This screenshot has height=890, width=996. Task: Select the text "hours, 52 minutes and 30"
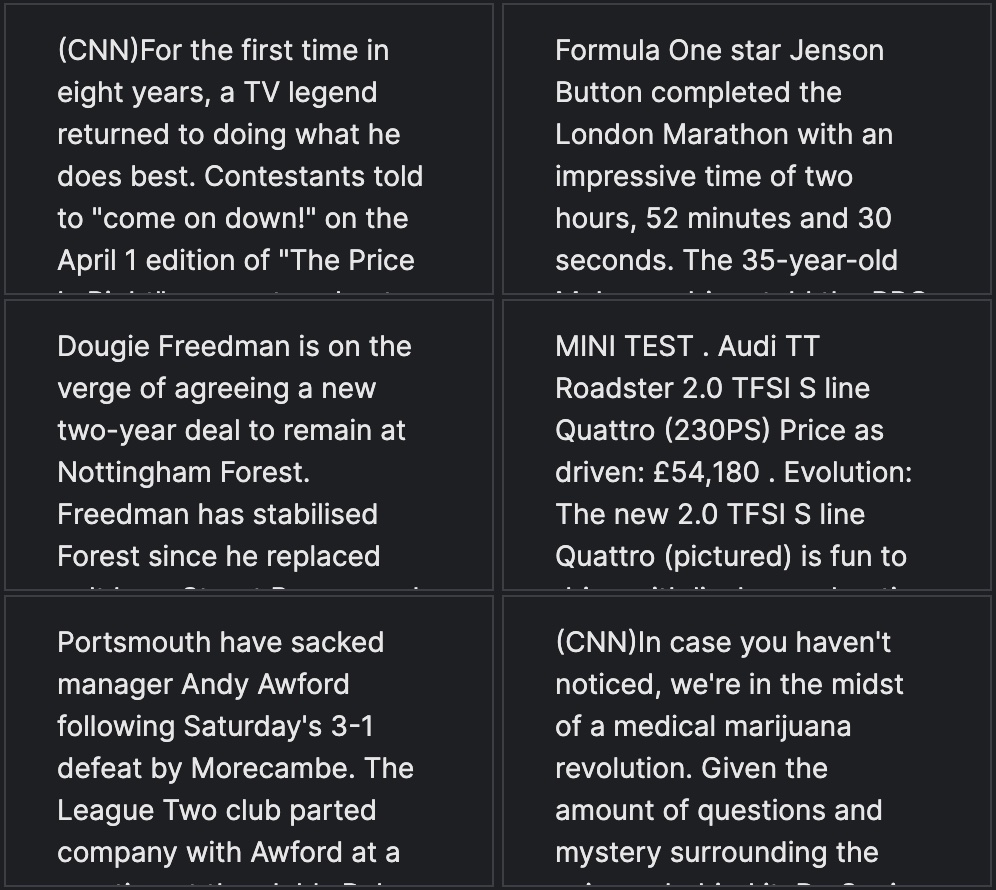(723, 218)
